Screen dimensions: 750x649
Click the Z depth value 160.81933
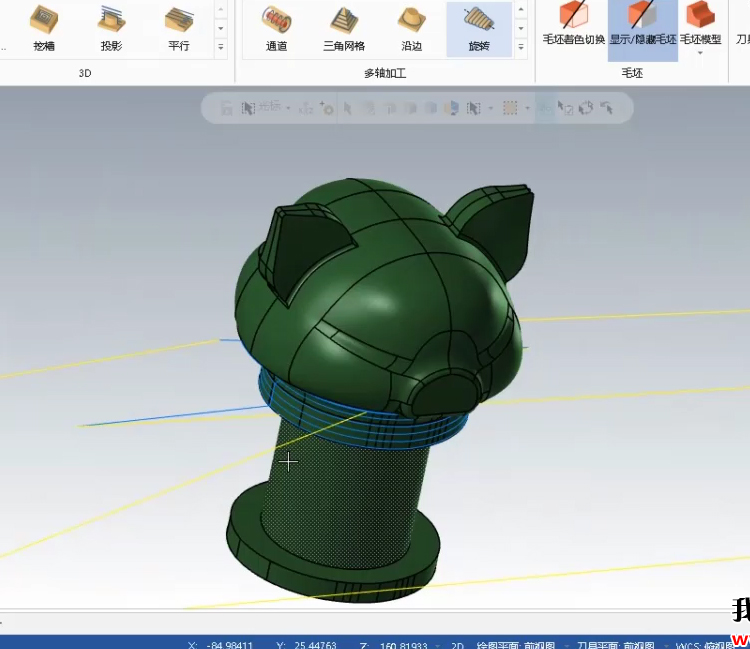(x=403, y=645)
